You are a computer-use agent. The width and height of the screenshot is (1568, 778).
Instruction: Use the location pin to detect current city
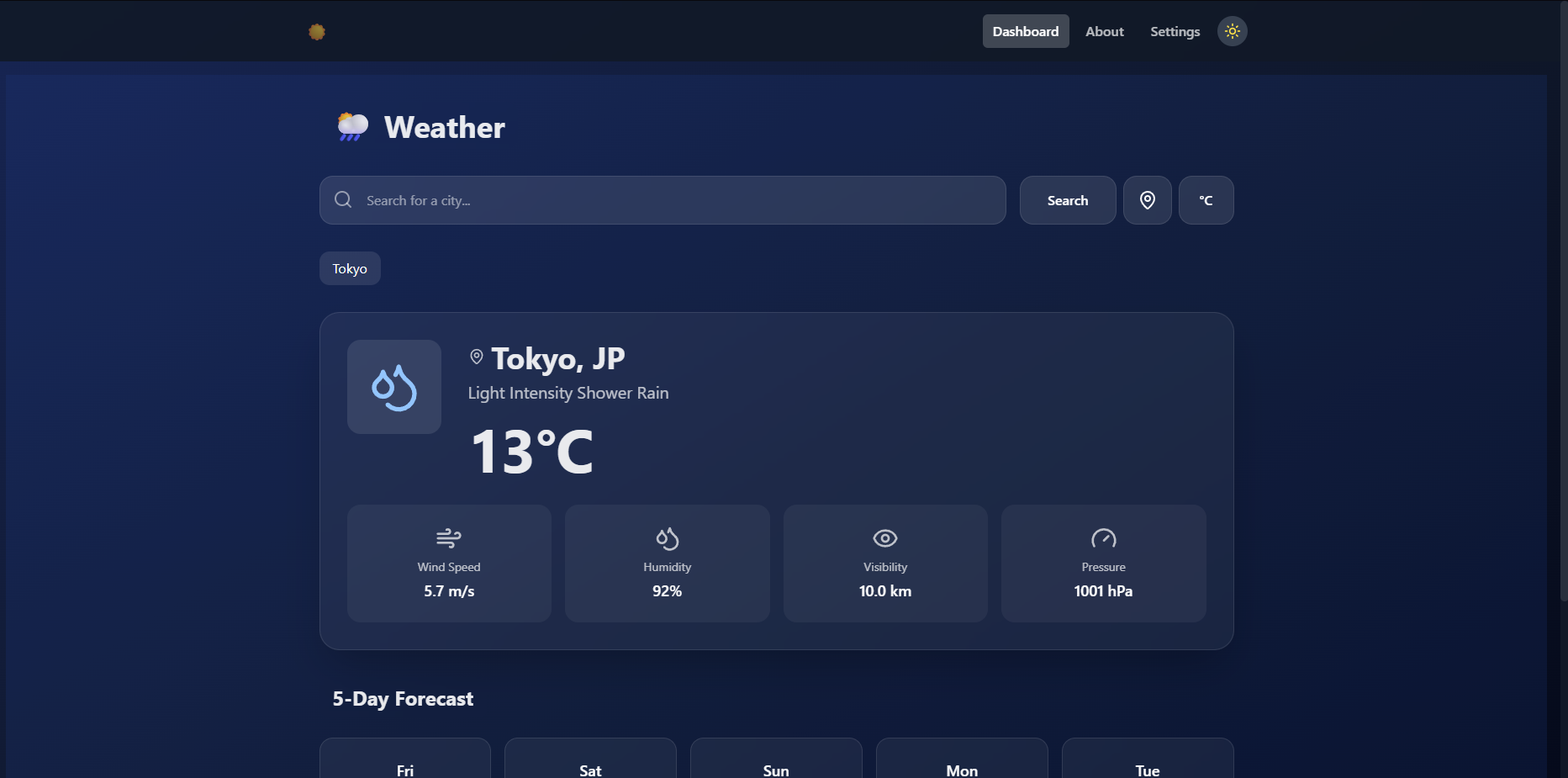point(1147,199)
